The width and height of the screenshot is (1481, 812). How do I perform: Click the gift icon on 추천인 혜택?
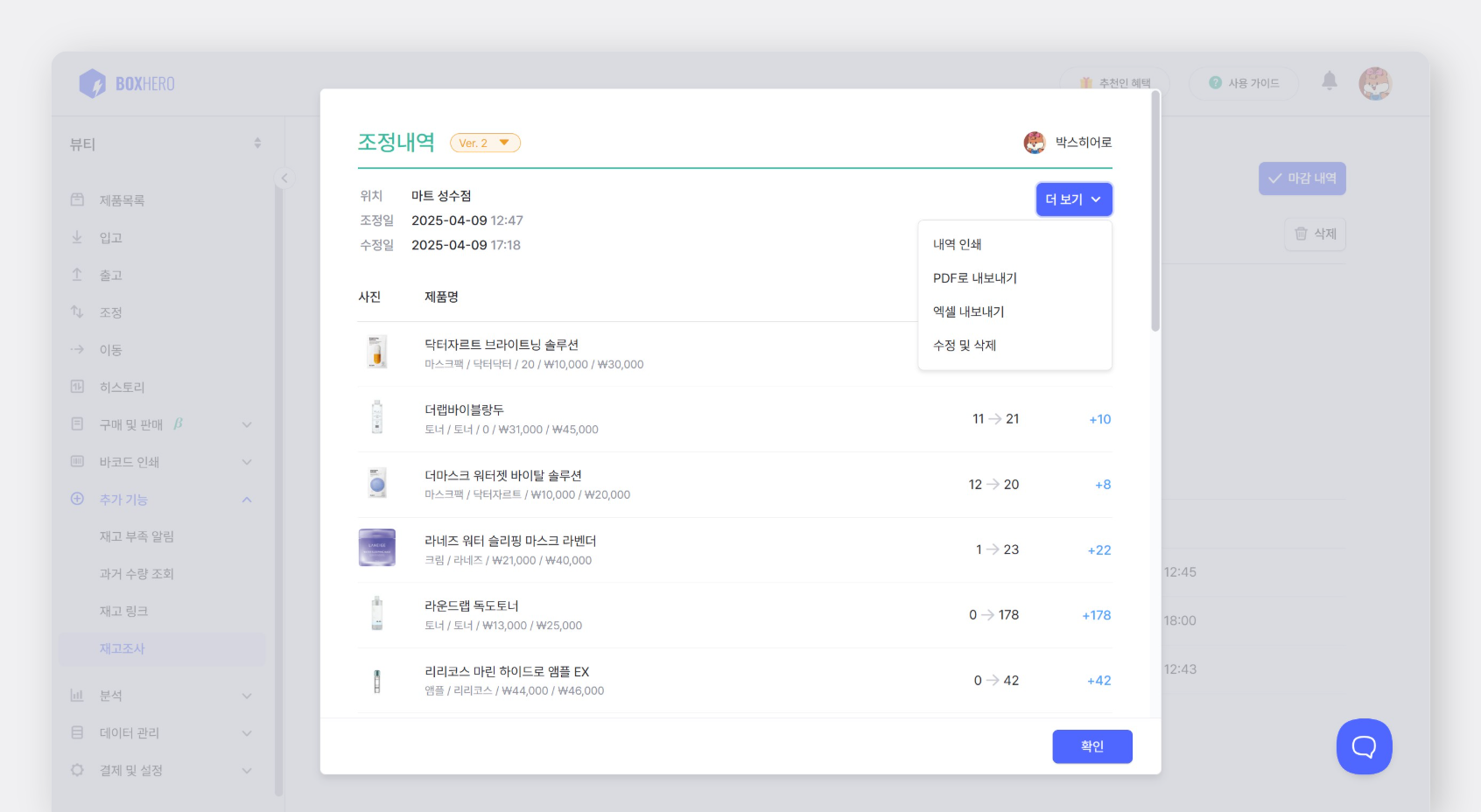(x=1085, y=83)
